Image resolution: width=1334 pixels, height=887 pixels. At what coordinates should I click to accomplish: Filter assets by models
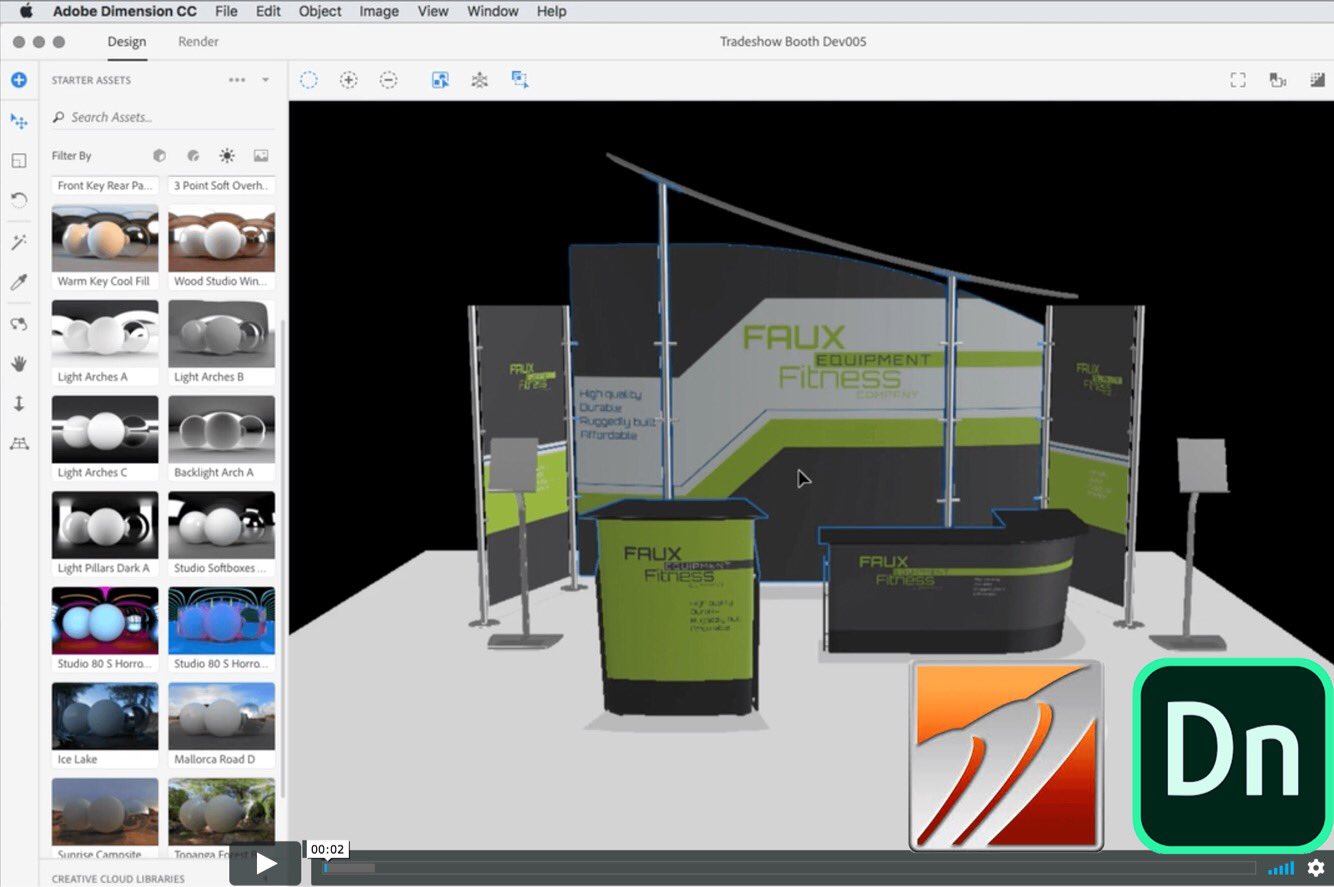(159, 156)
